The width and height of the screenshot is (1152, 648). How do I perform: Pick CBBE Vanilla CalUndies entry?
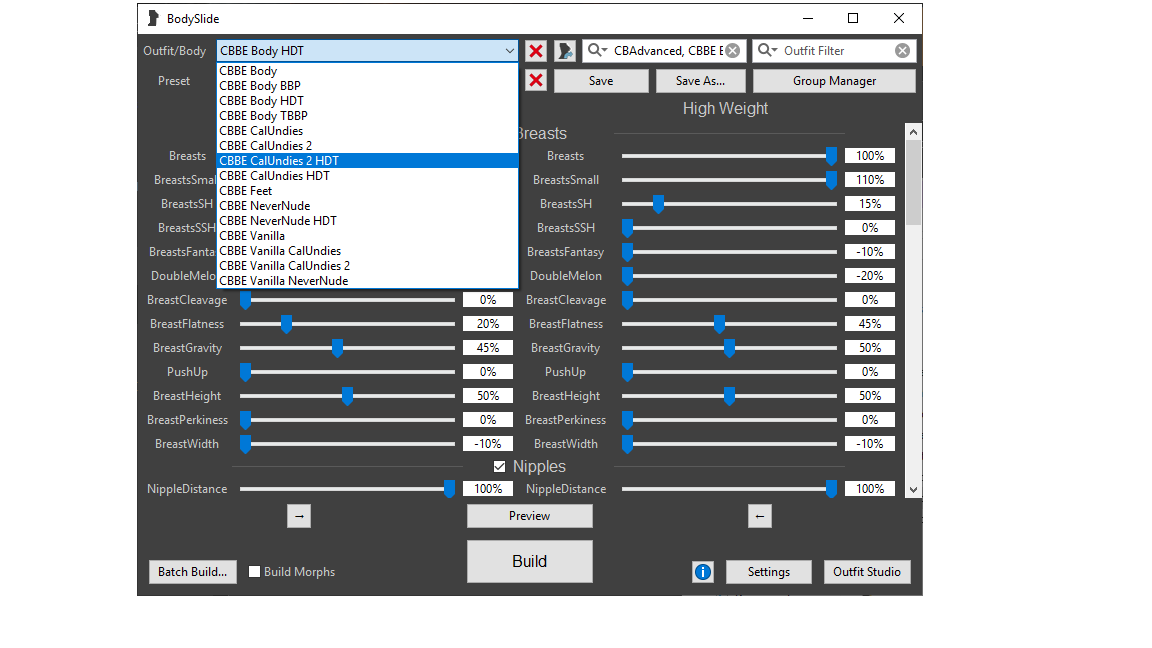click(367, 251)
